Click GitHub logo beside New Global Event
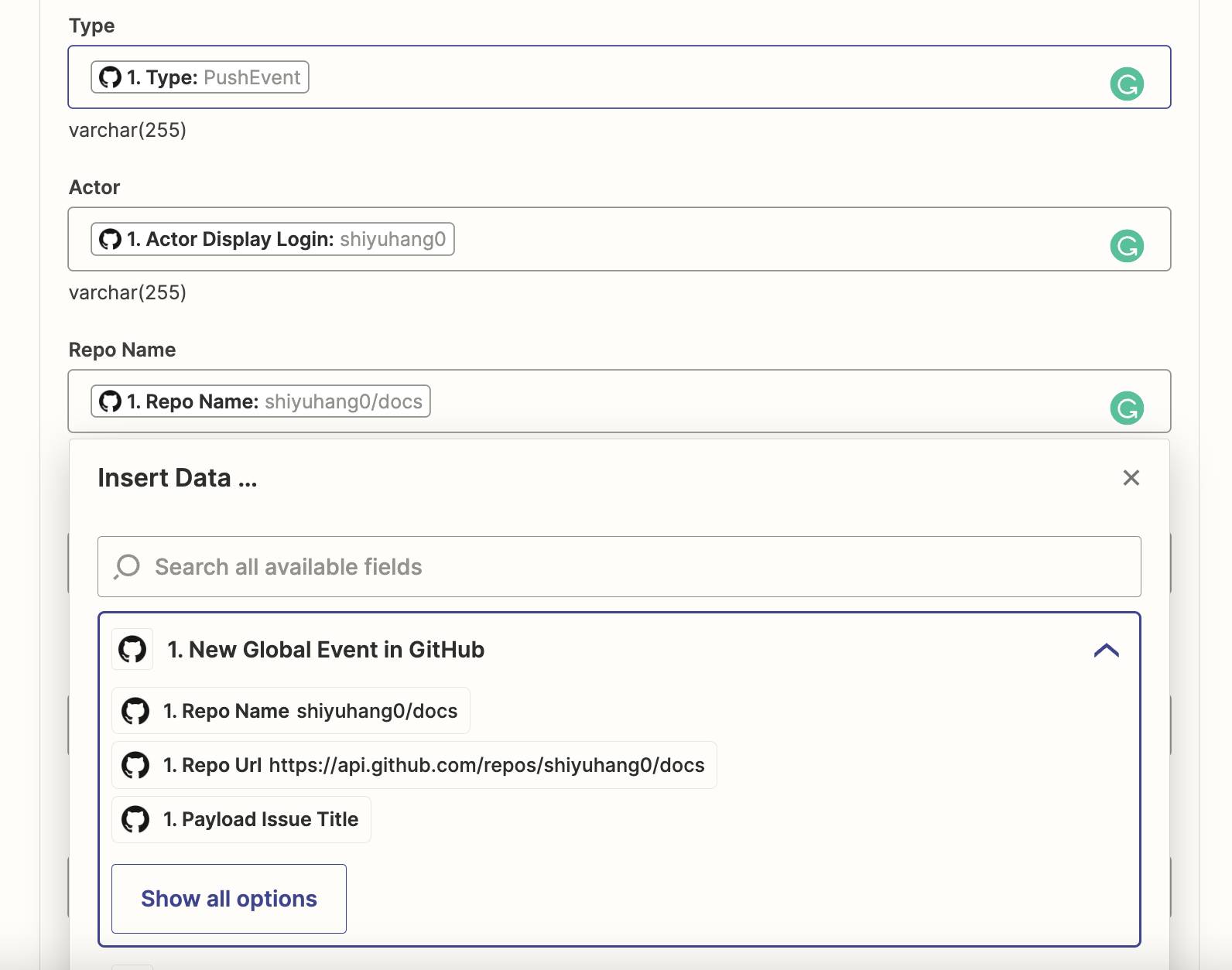This screenshot has height=970, width=1232. (132, 649)
